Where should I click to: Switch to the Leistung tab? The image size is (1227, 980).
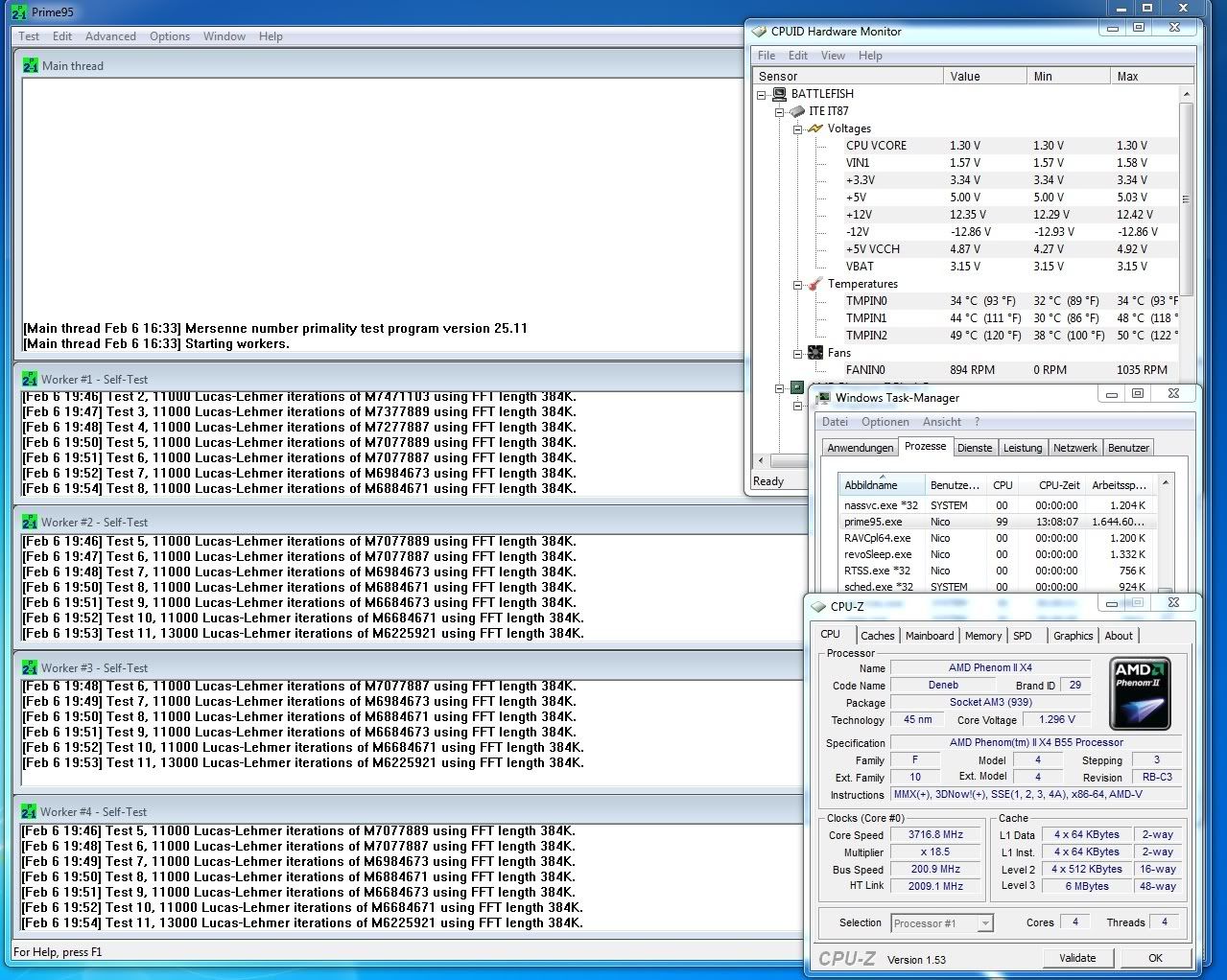click(x=1023, y=448)
